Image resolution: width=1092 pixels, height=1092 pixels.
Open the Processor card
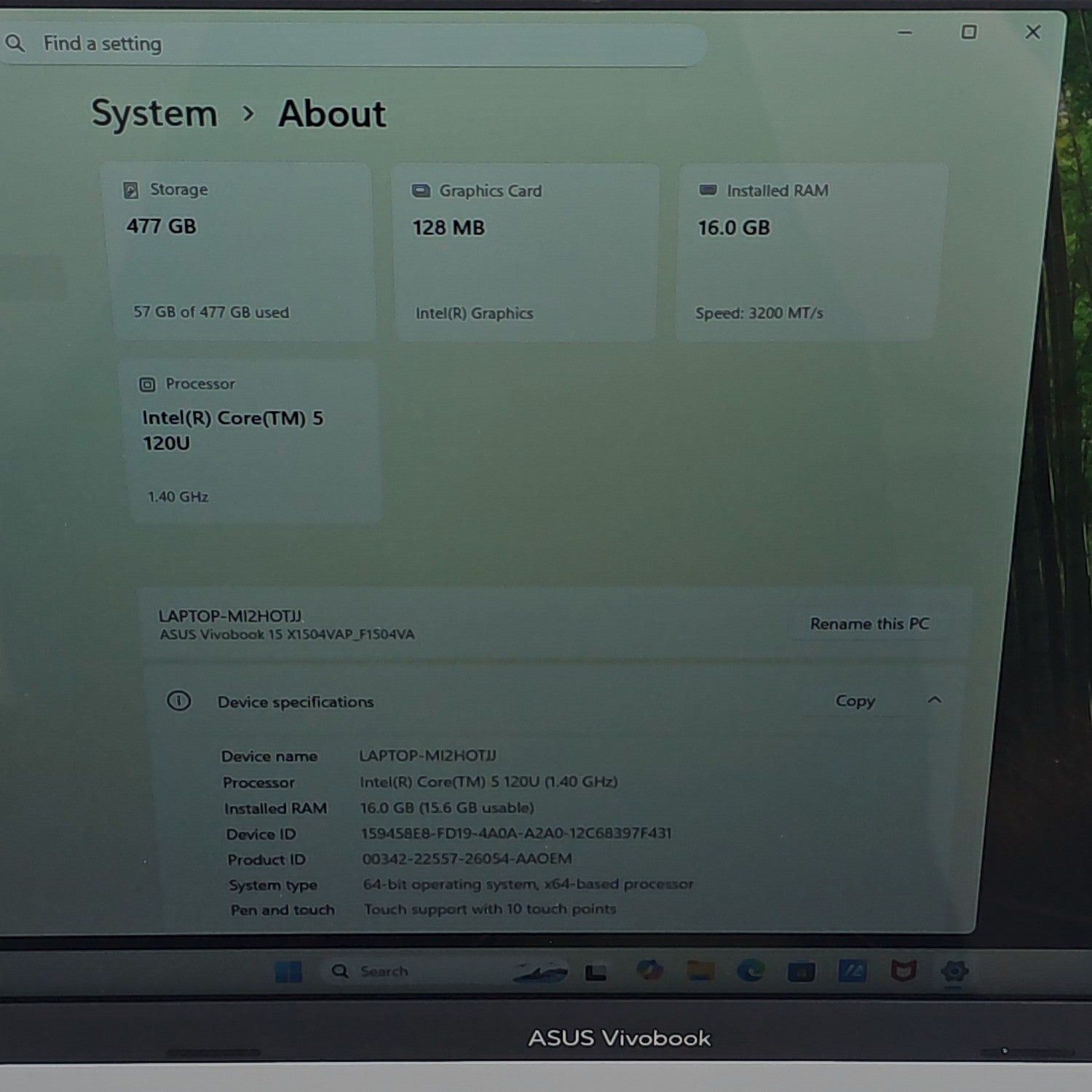(250, 440)
